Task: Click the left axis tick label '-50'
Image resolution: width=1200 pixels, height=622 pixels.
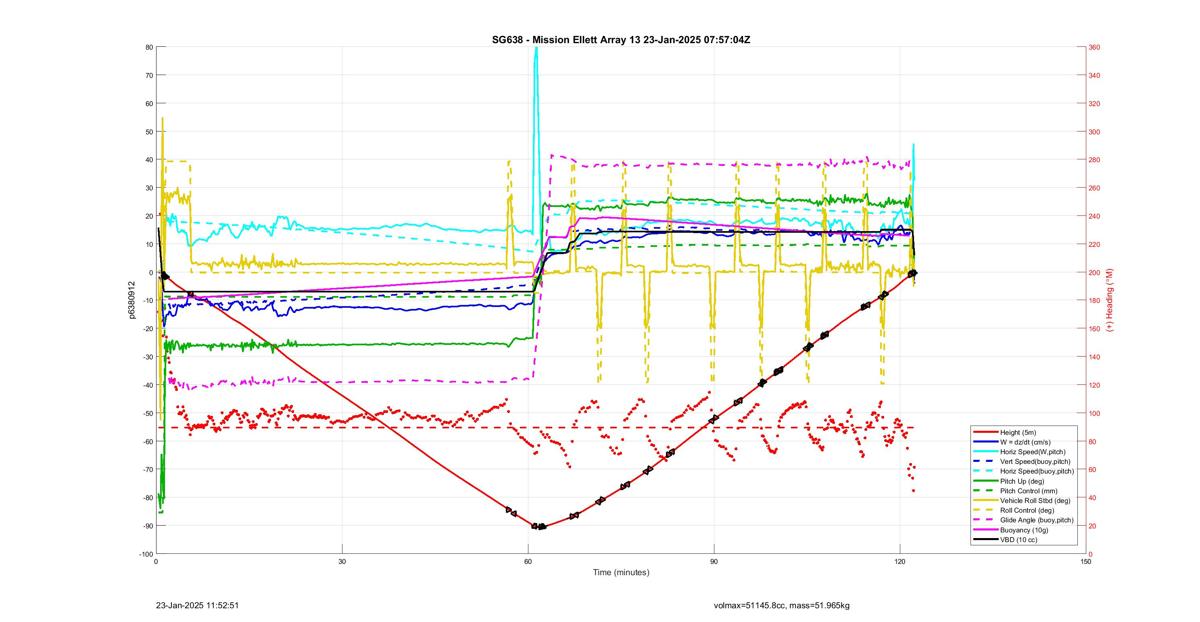Action: [x=147, y=413]
